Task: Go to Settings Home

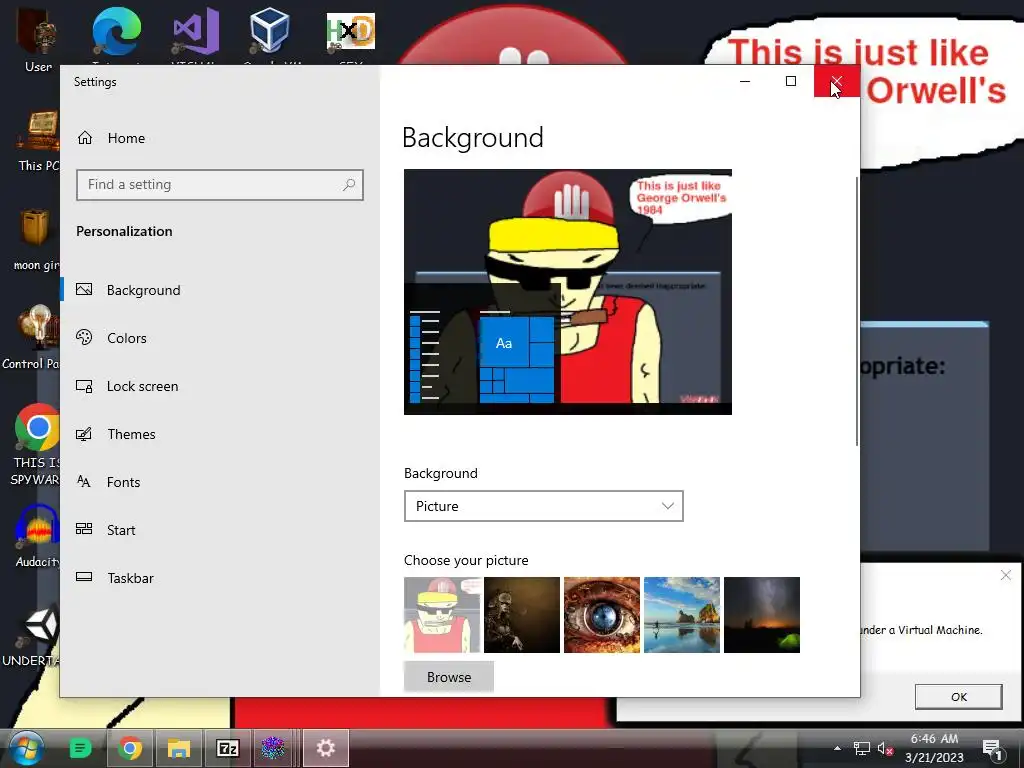Action: click(x=111, y=138)
